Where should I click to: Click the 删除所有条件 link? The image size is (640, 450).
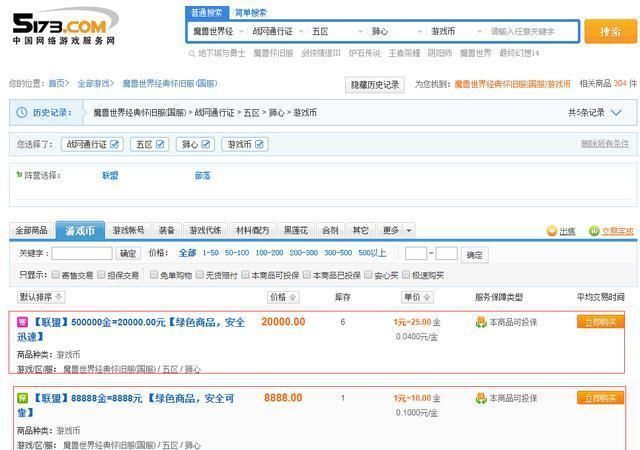pos(605,144)
